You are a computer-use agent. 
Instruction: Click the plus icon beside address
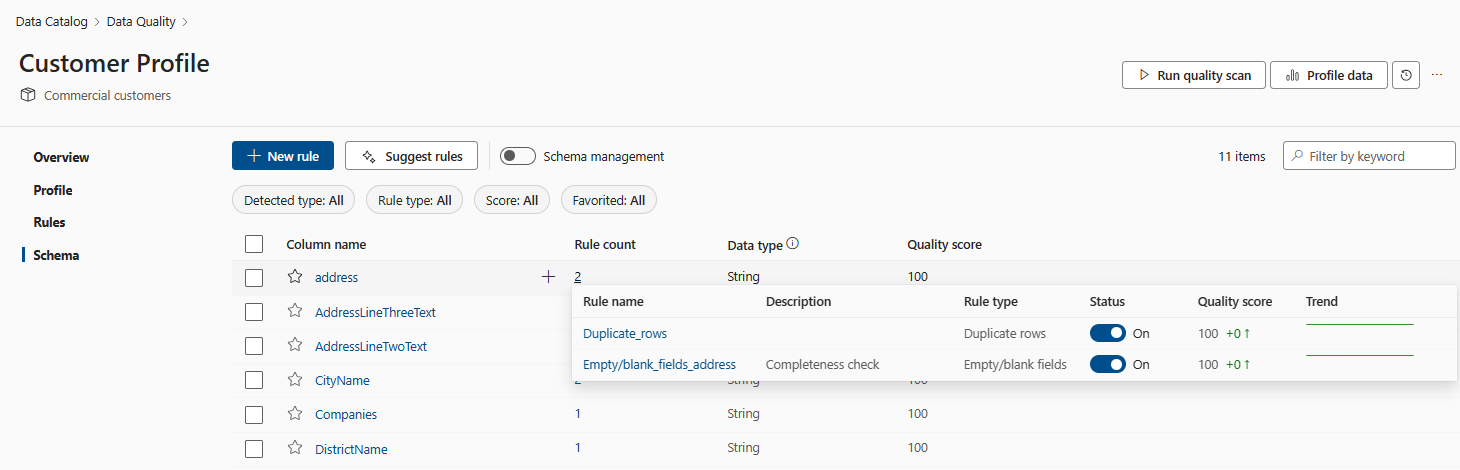tap(548, 277)
